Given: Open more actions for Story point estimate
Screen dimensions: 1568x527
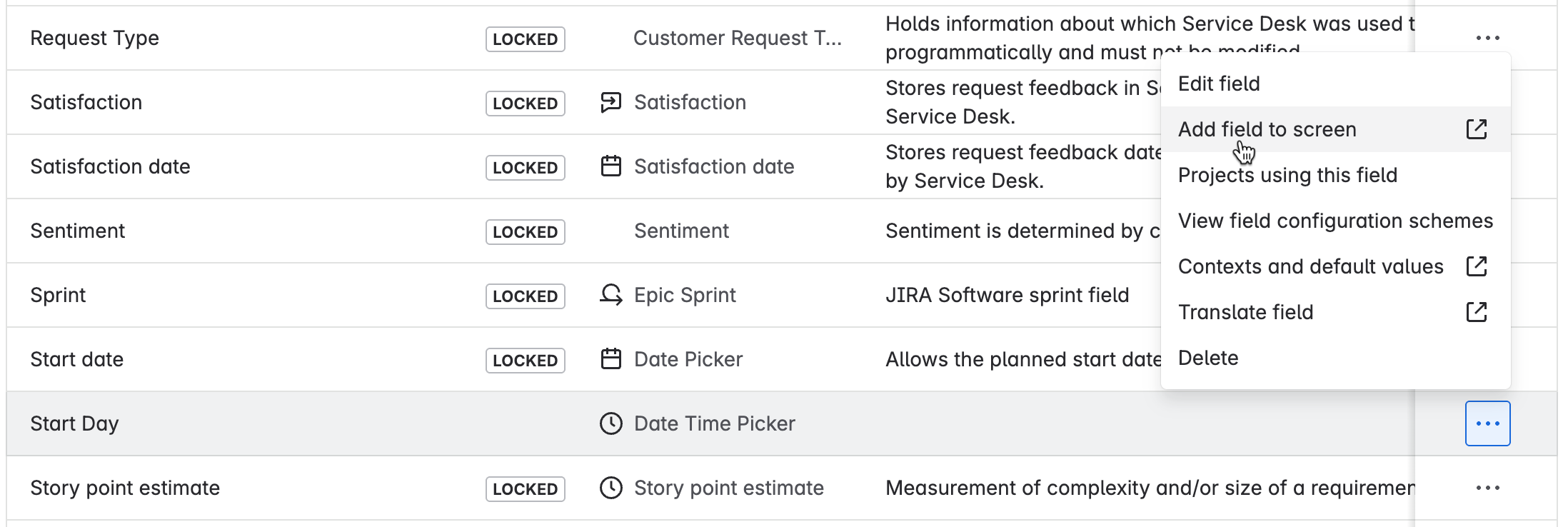Looking at the screenshot, I should click(1488, 487).
